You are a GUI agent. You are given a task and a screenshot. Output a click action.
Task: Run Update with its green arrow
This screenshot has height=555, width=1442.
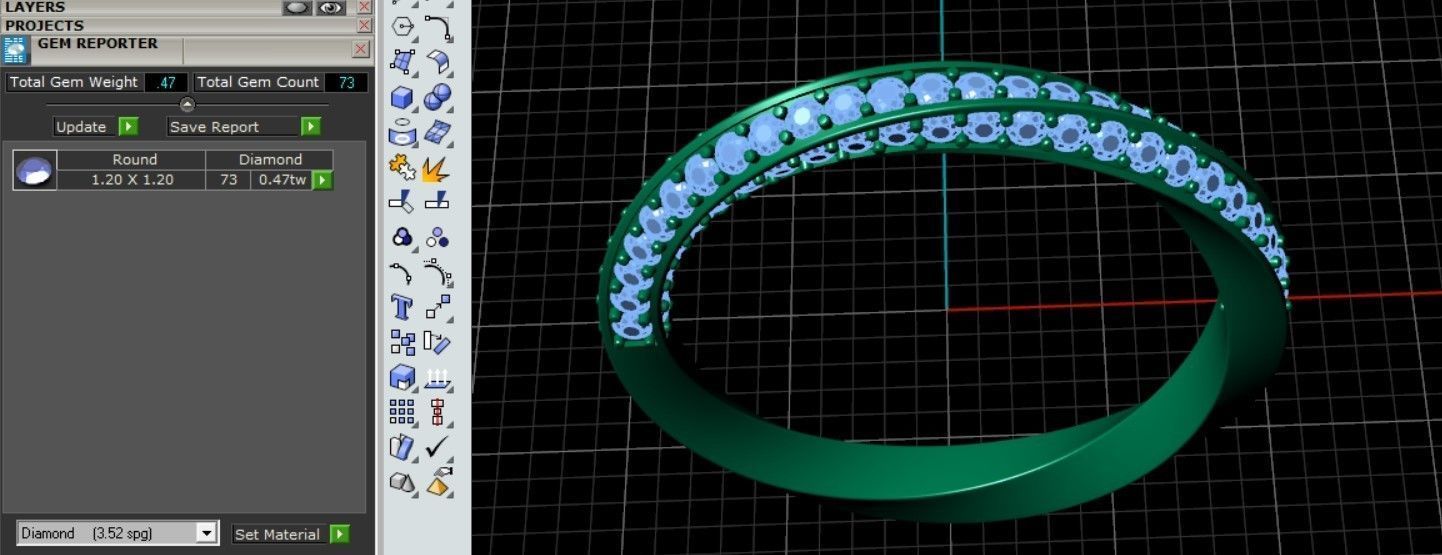coord(128,127)
